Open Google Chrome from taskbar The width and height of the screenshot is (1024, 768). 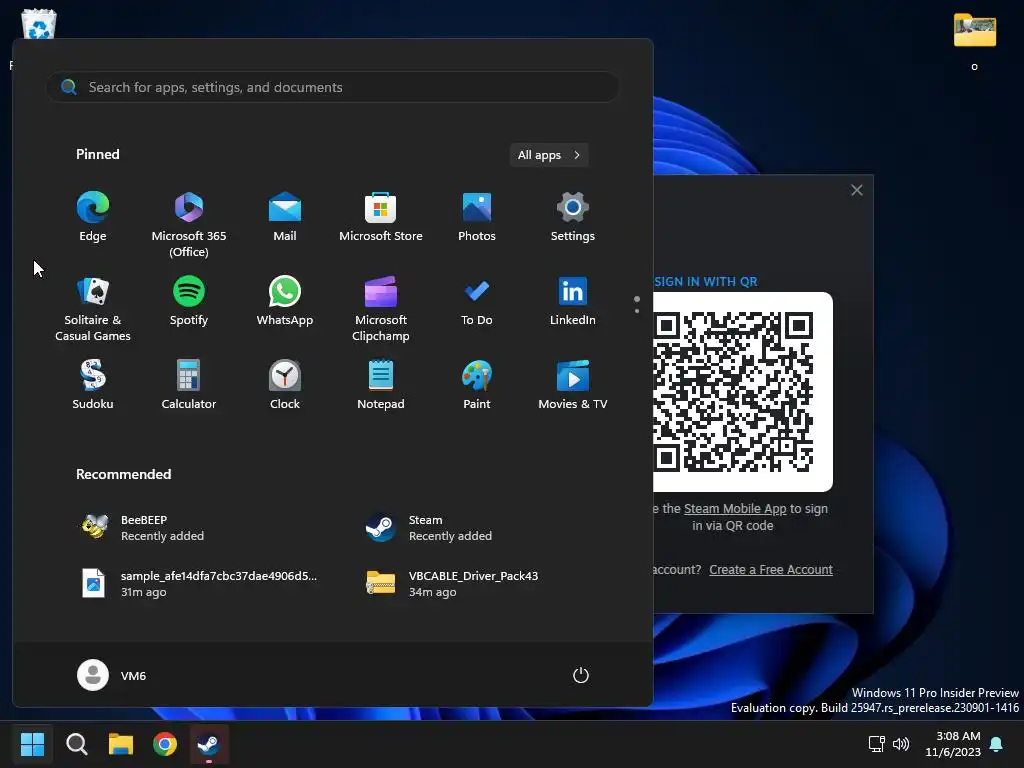tap(165, 744)
